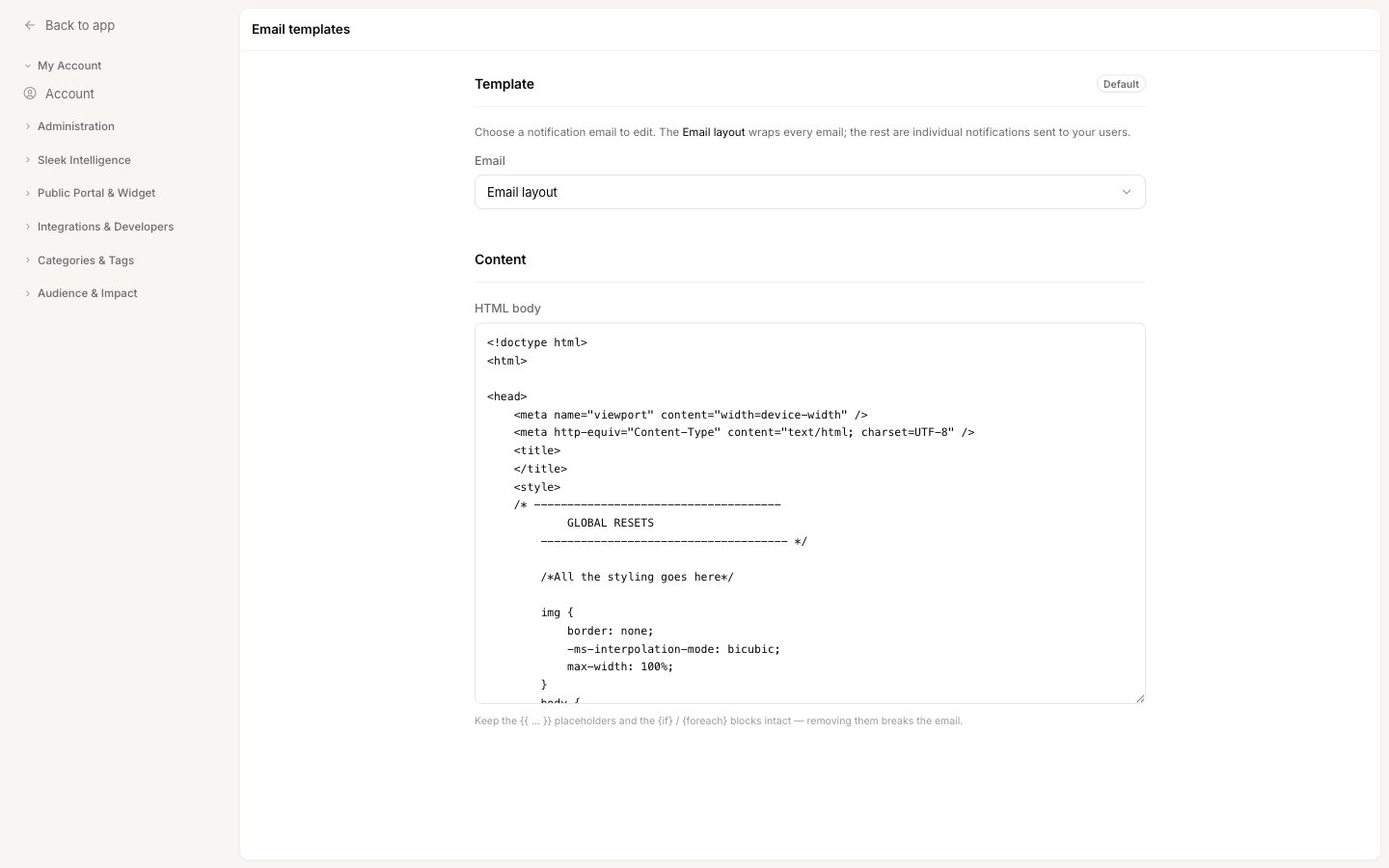Viewport: 1389px width, 868px height.
Task: Click inside the HTML body textarea
Action: pyautogui.click(x=809, y=513)
